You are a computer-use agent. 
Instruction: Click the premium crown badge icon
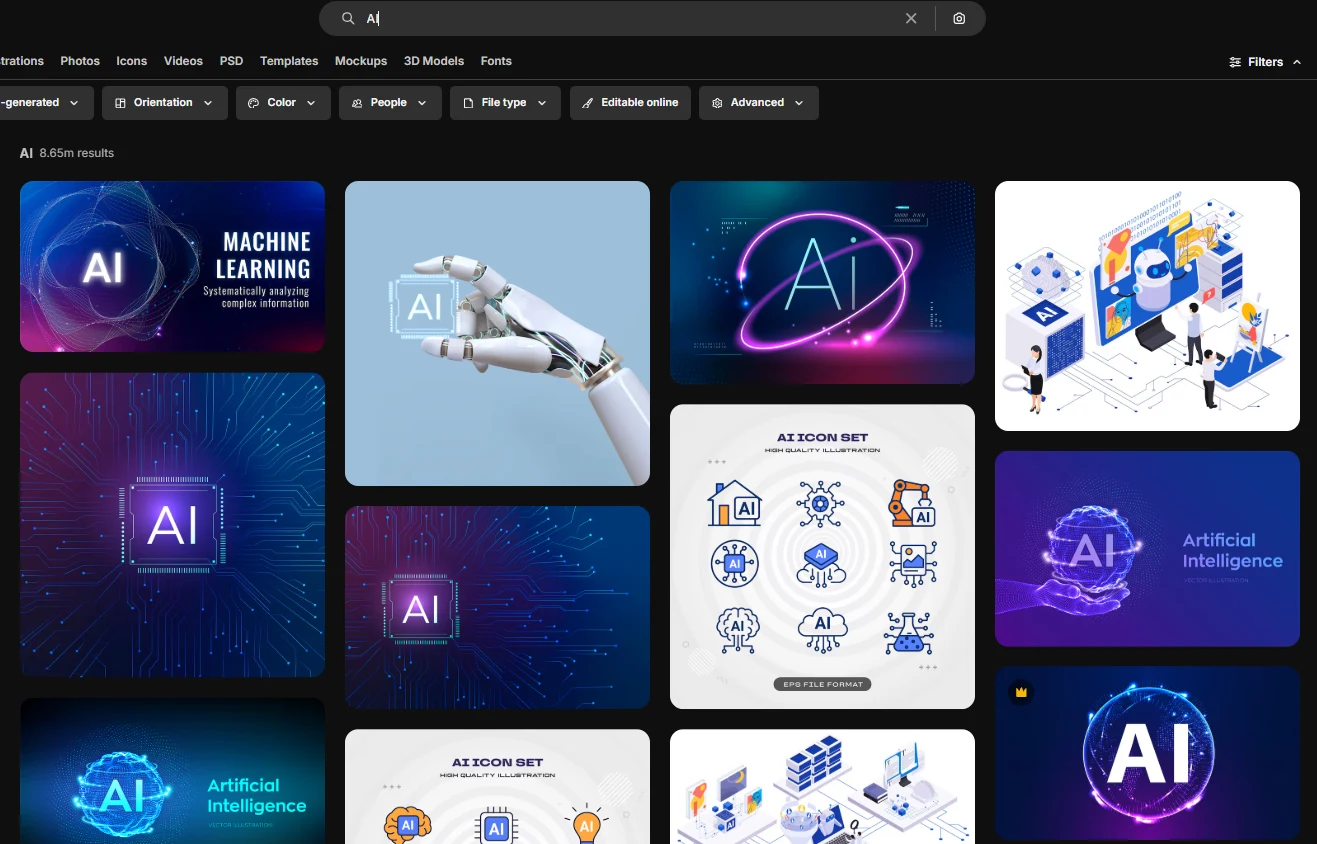pyautogui.click(x=1021, y=692)
